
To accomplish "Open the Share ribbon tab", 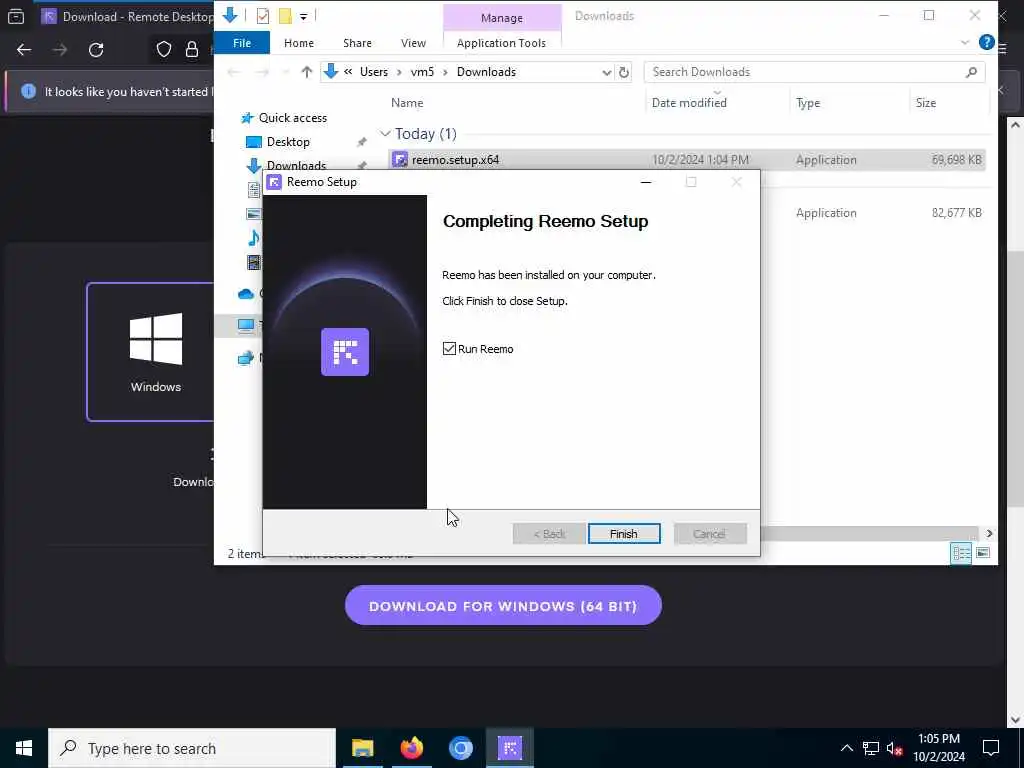I will (x=357, y=43).
